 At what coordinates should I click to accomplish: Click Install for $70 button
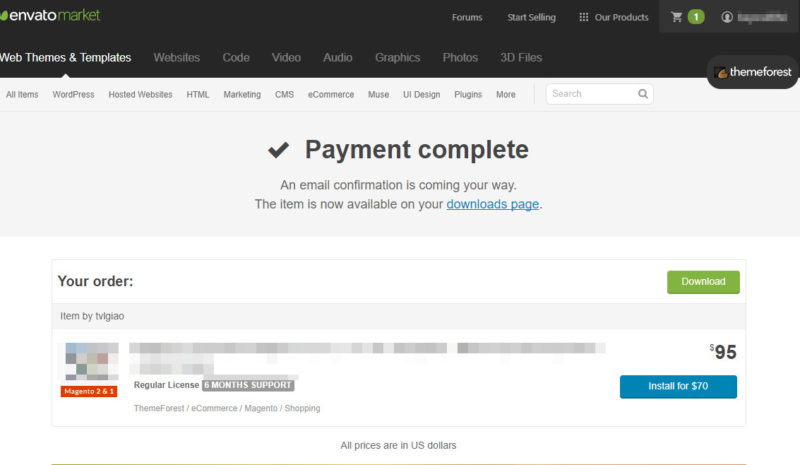click(678, 386)
